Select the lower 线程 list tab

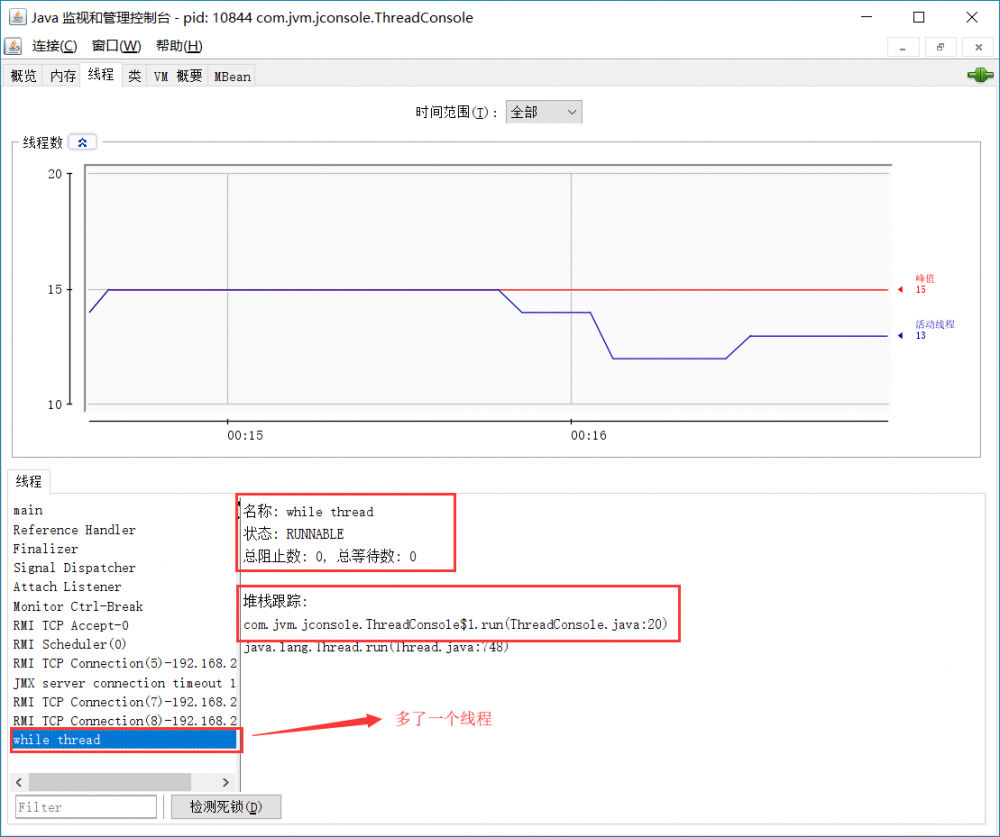click(29, 482)
